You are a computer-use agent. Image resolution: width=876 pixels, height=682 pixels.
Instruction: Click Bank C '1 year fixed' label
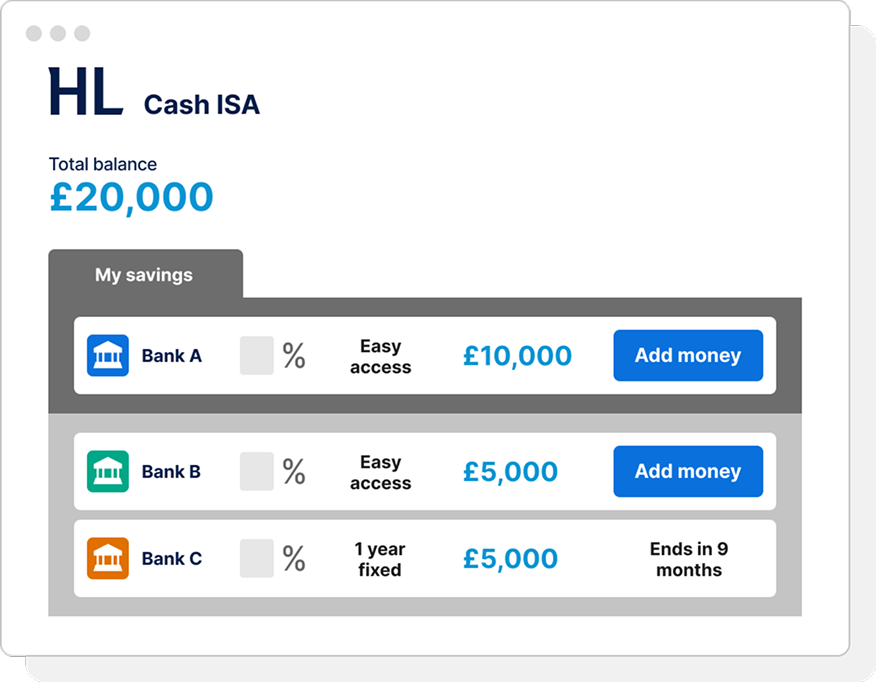tap(380, 559)
